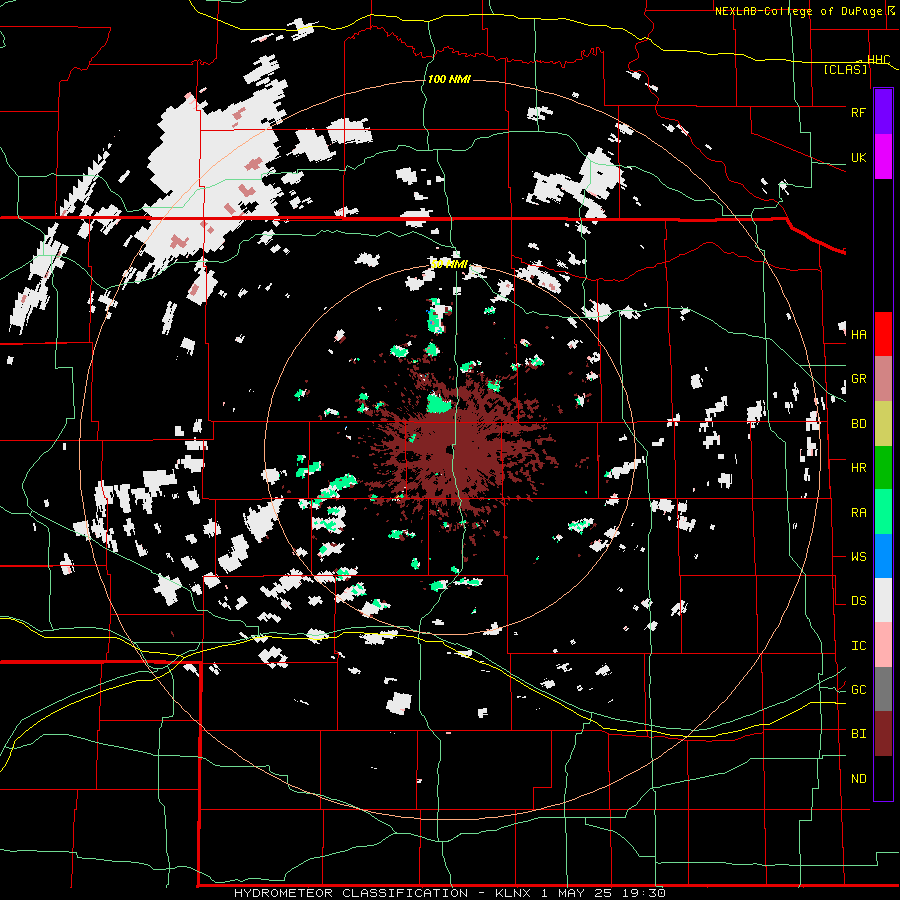Screen dimensions: 900x900
Task: Click the BD legend label
Action: (x=858, y=424)
